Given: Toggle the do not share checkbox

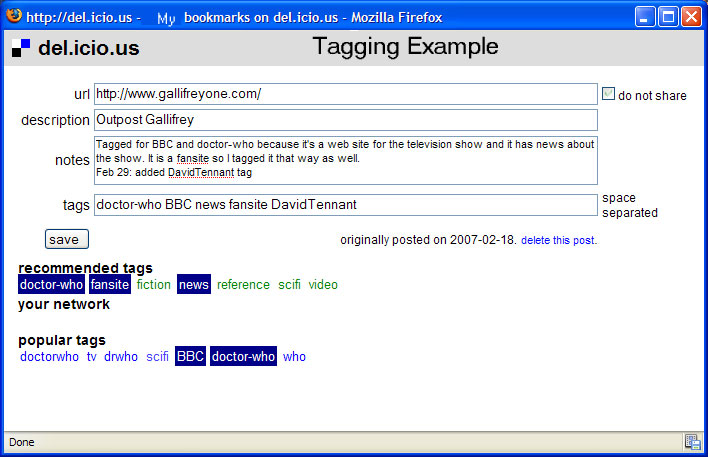Looking at the screenshot, I should pyautogui.click(x=608, y=94).
